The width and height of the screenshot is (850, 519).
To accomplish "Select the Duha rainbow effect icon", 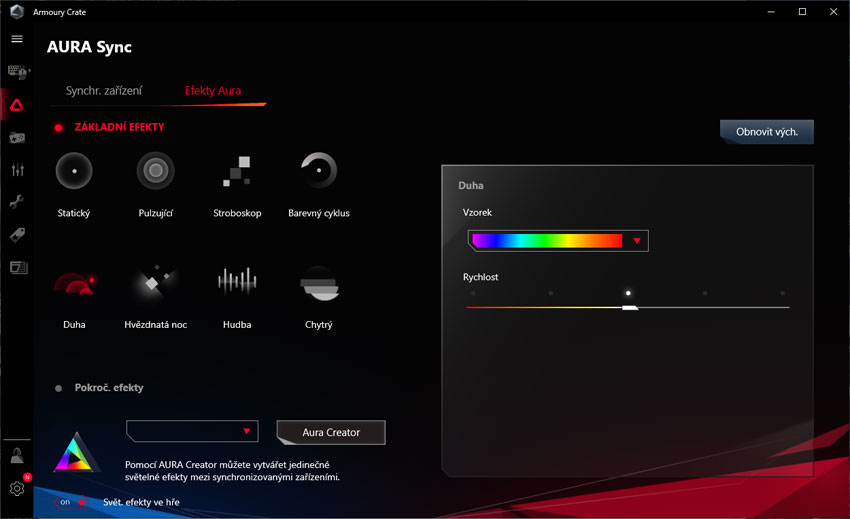I will tap(74, 284).
